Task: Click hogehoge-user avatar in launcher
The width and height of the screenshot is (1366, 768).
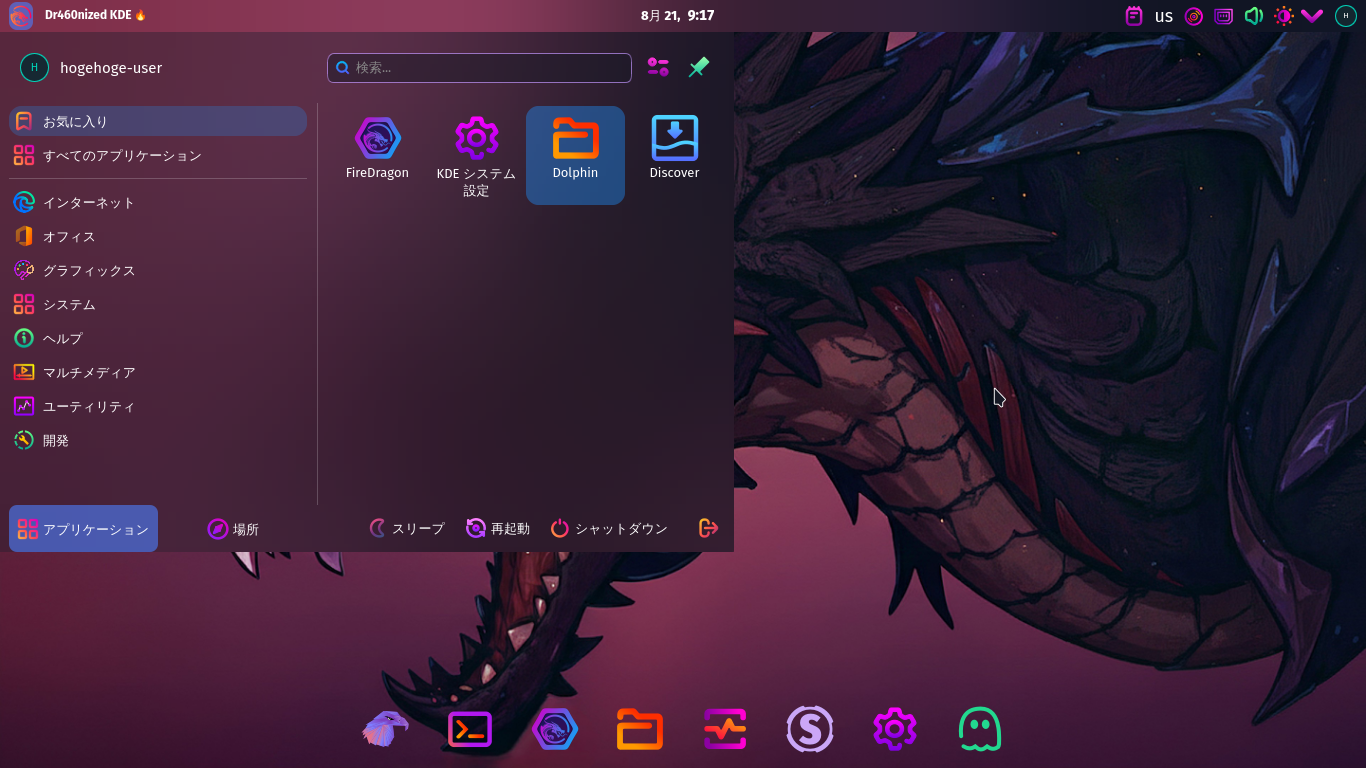Action: click(x=34, y=67)
